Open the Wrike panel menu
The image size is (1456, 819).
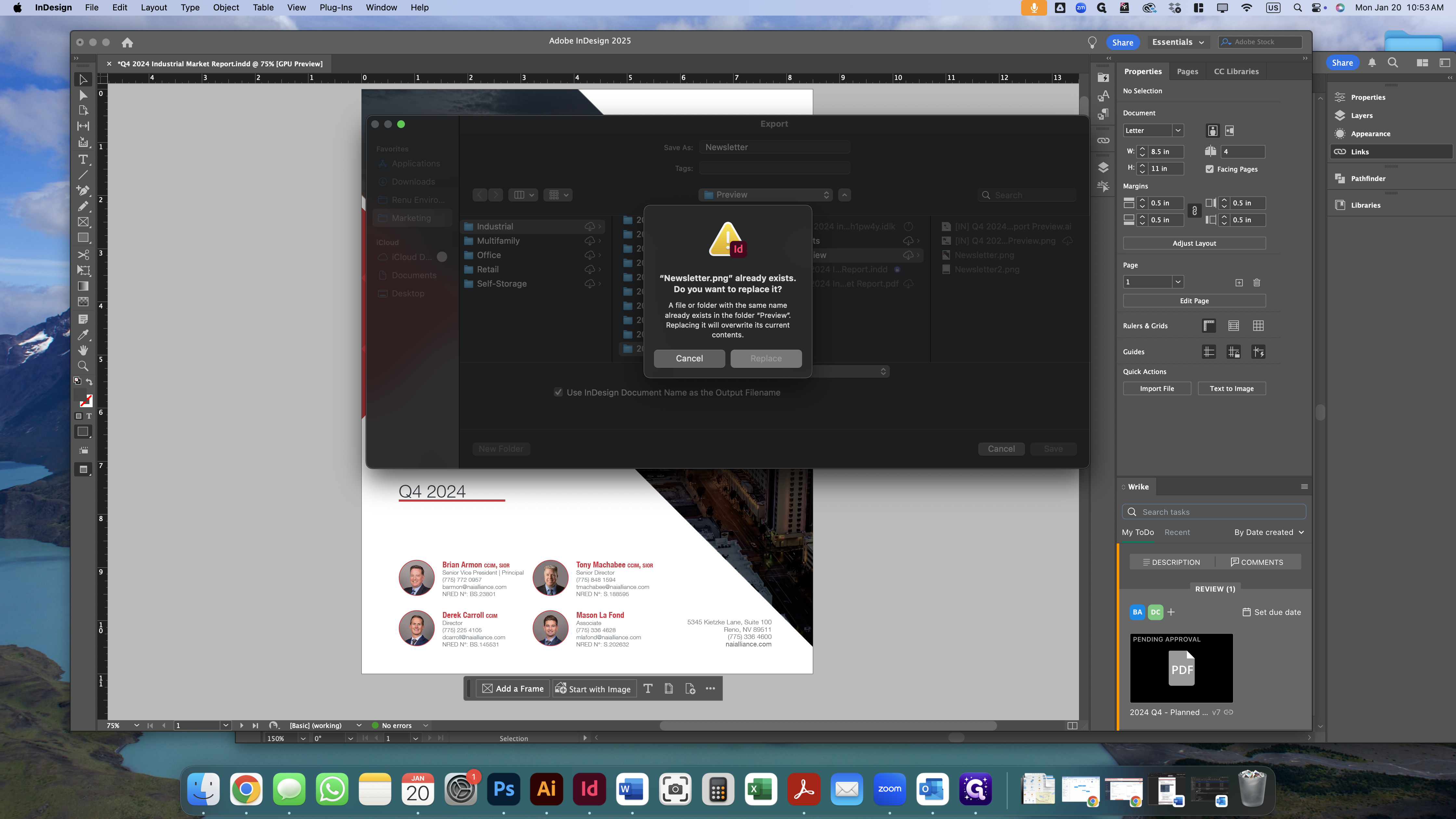coord(1304,487)
